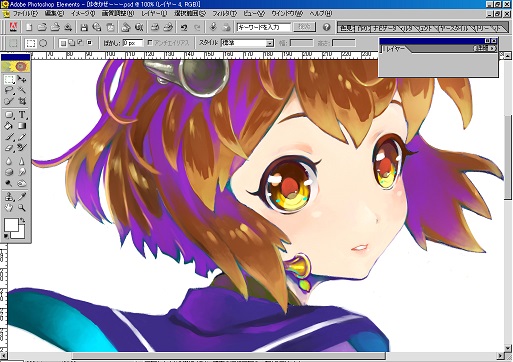Create a new document with New icon
Screen dimensions: 513x362
(x=29, y=27)
